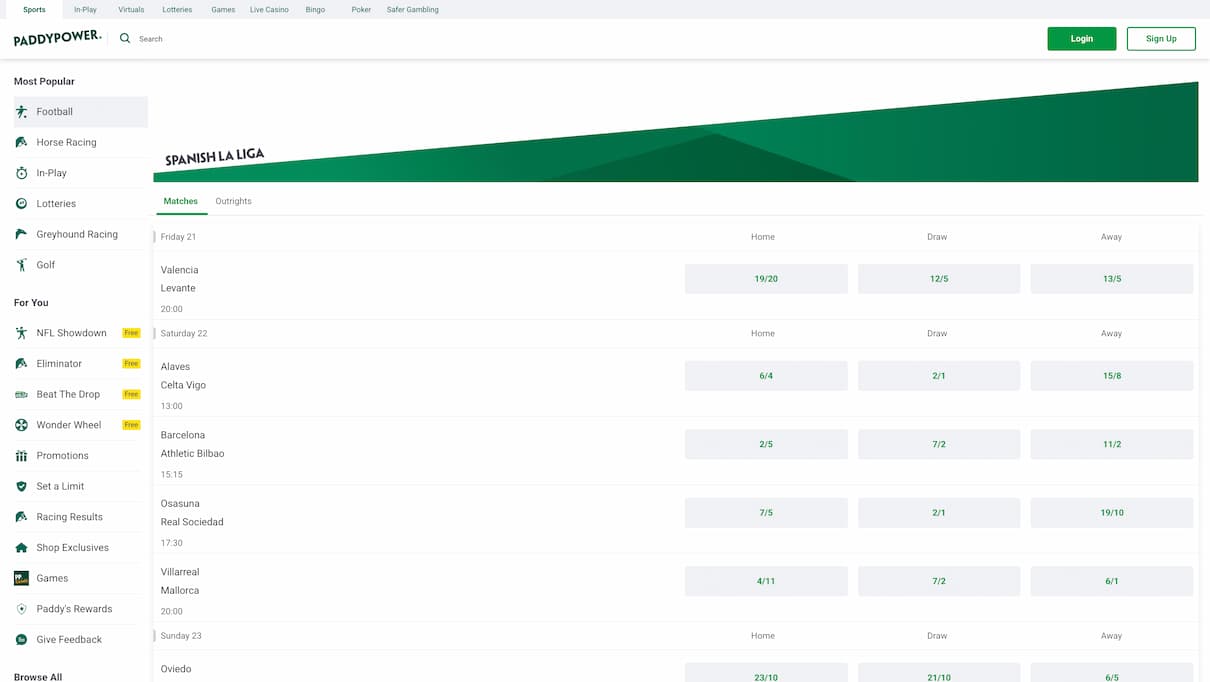Select Barcelona v Athletic Bilbao draw 7/2

coord(939,444)
